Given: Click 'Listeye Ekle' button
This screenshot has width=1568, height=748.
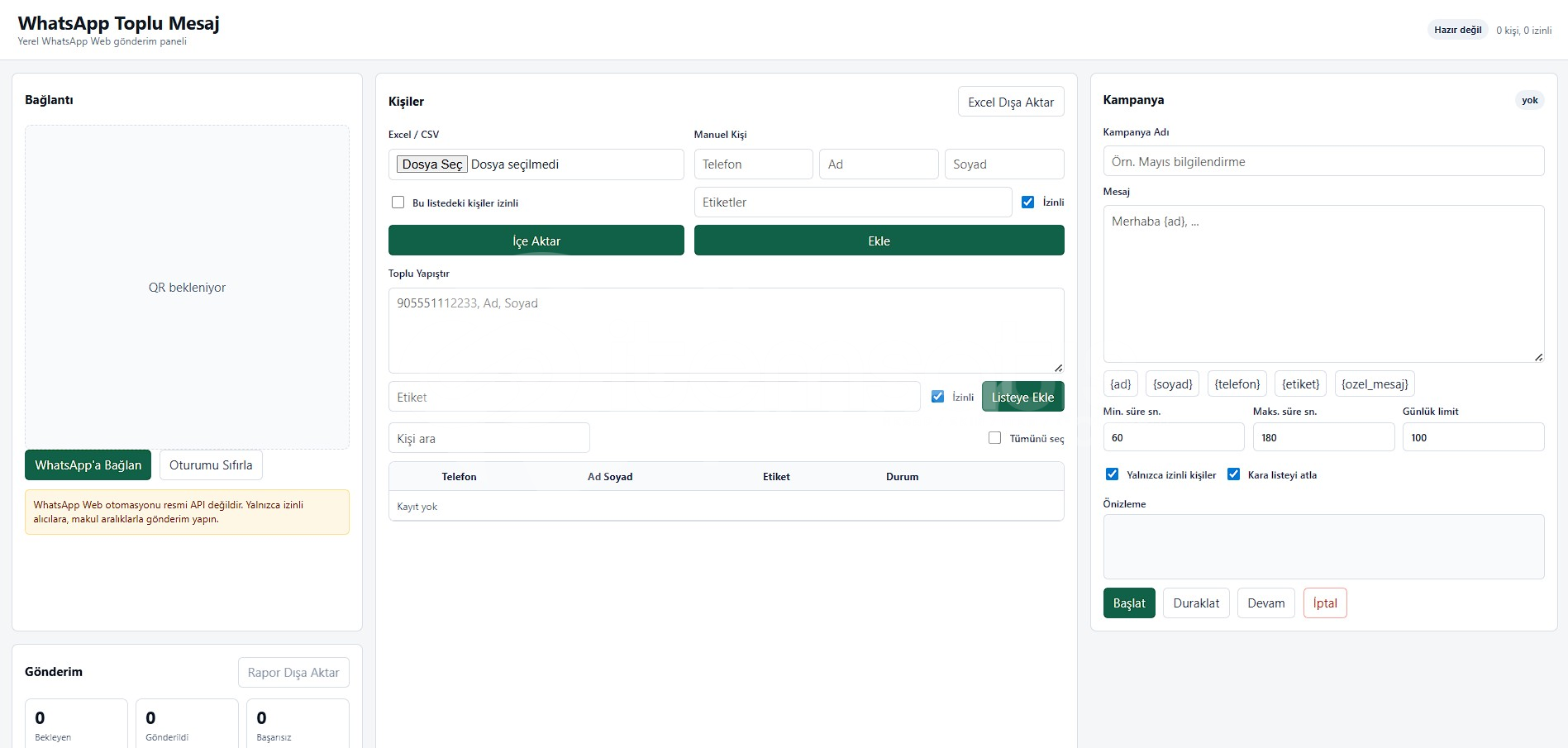Looking at the screenshot, I should pyautogui.click(x=1022, y=397).
